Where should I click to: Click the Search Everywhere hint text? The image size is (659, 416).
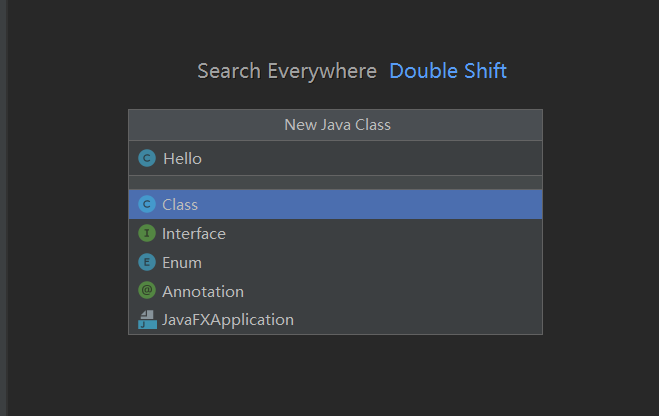click(x=287, y=71)
